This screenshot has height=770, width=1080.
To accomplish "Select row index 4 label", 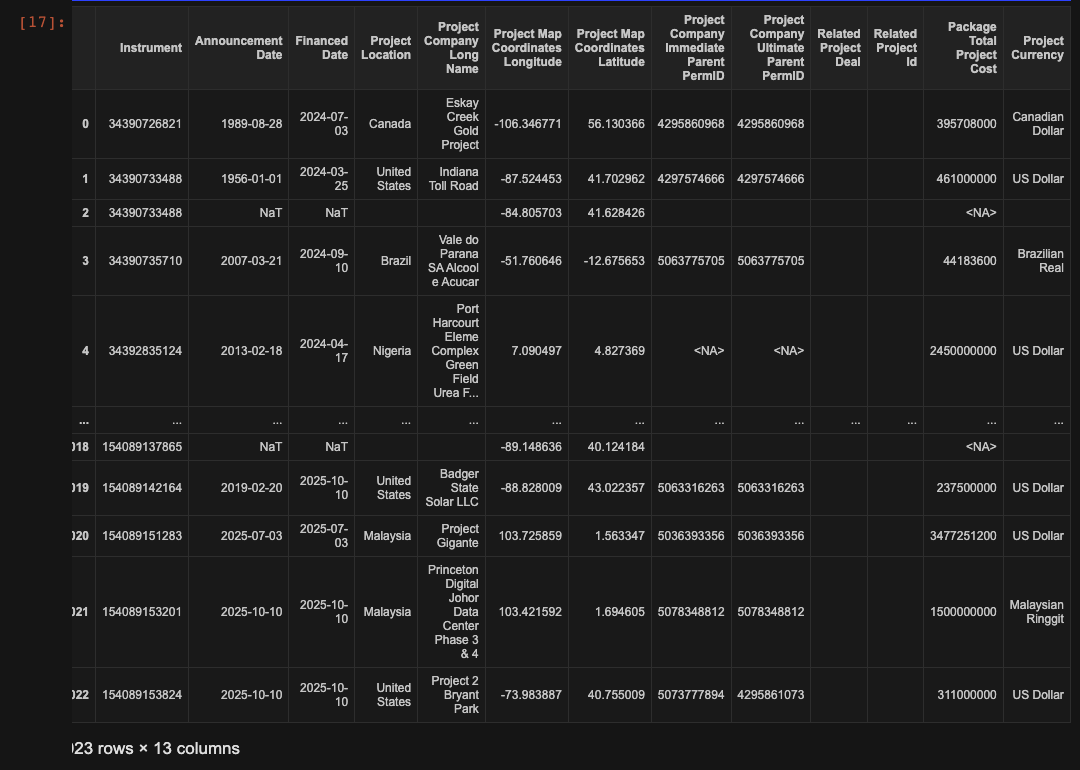I will (x=85, y=351).
